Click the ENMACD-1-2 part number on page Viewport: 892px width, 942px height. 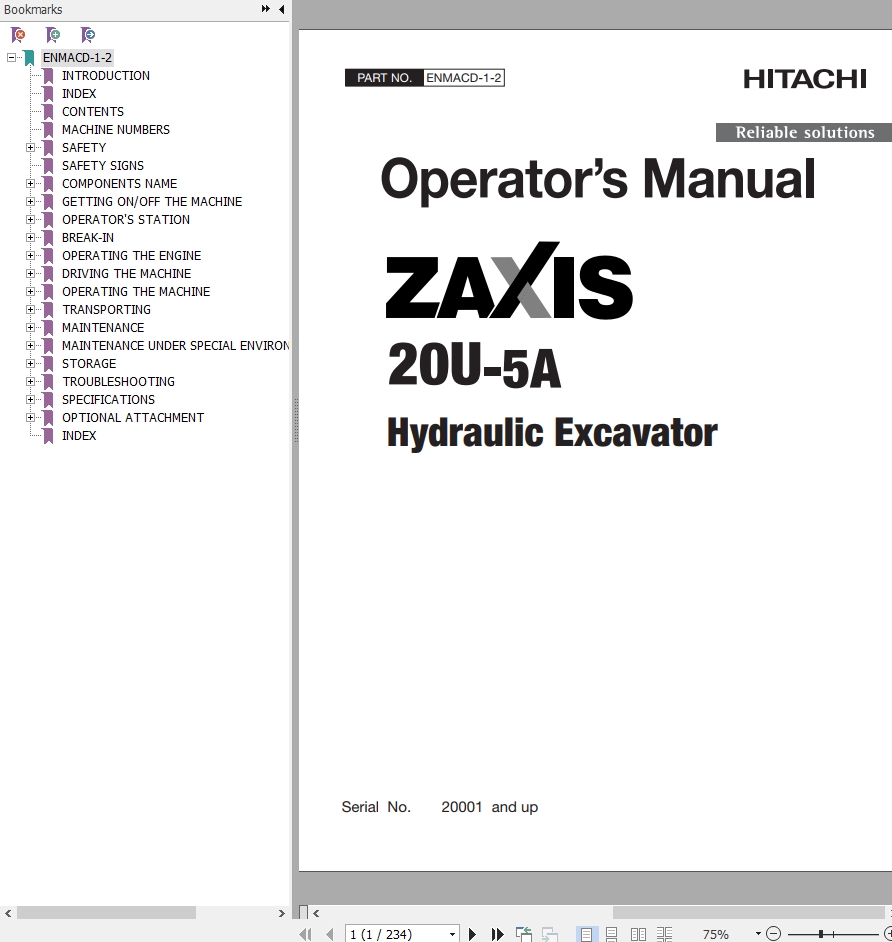(464, 78)
